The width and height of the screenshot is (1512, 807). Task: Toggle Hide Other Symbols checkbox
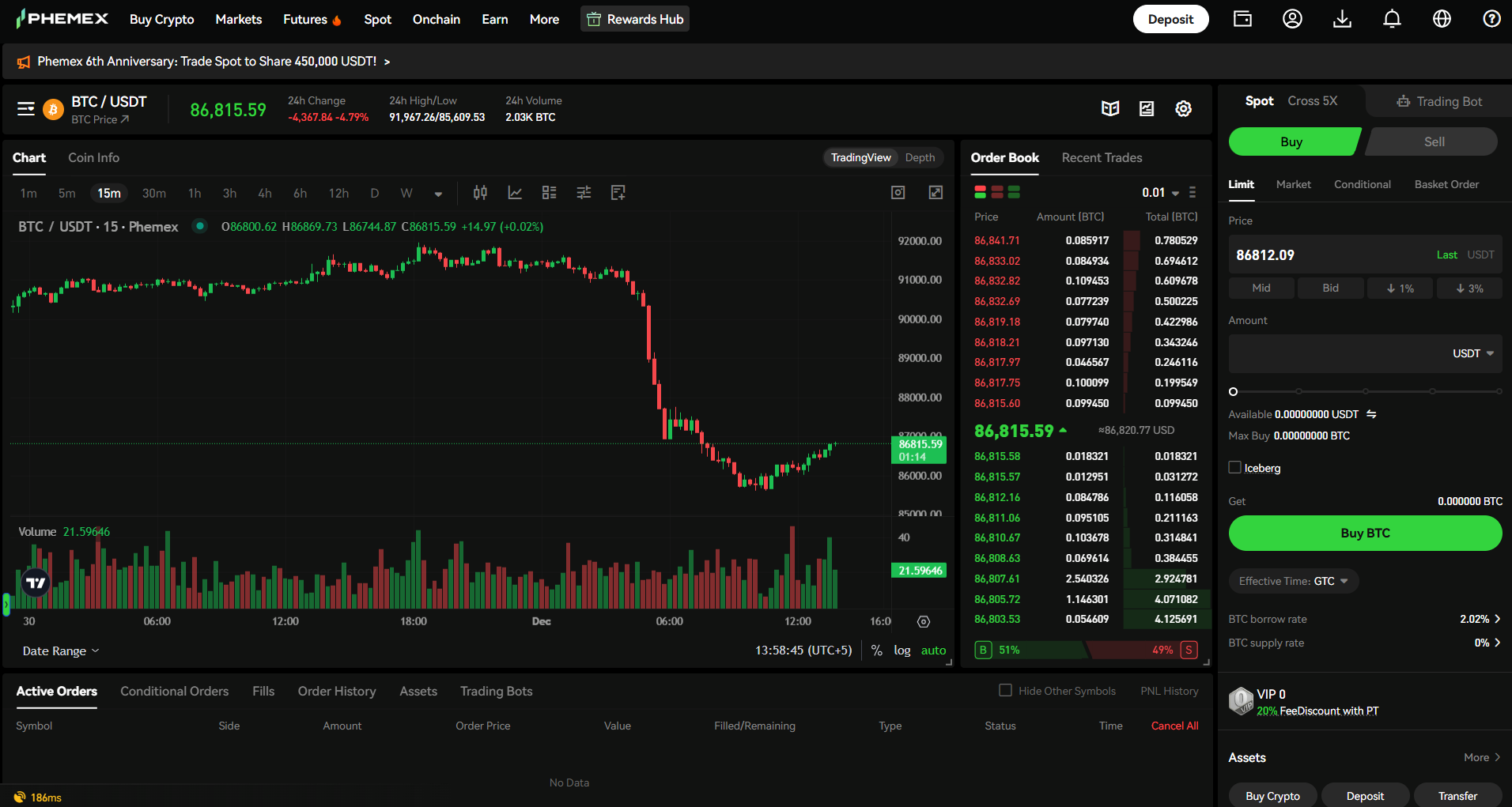pyautogui.click(x=1005, y=689)
